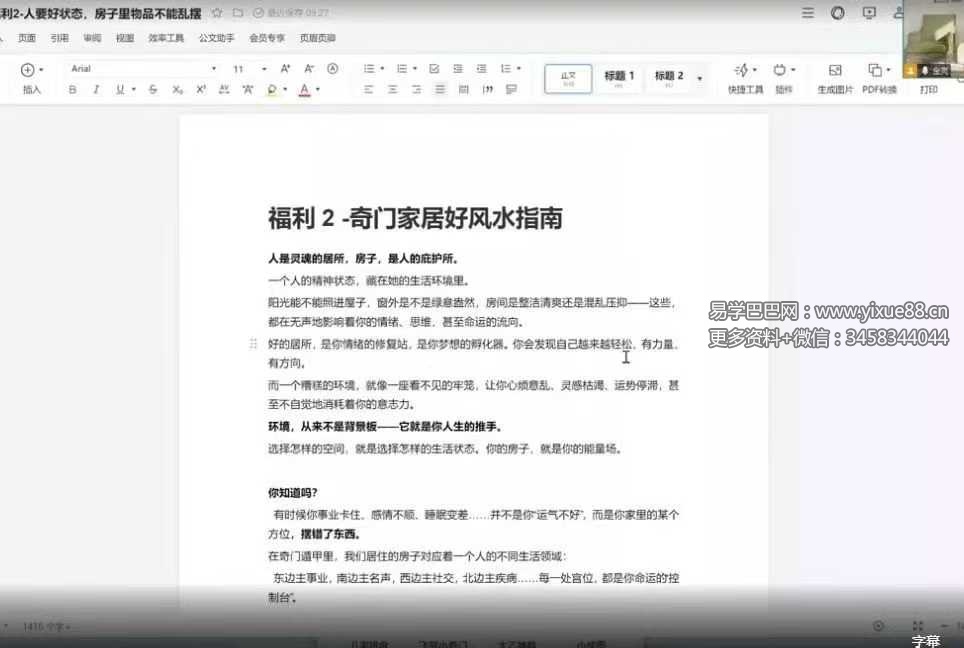Click the heading 福利 2 -奇门家居好风水指南

pos(415,218)
